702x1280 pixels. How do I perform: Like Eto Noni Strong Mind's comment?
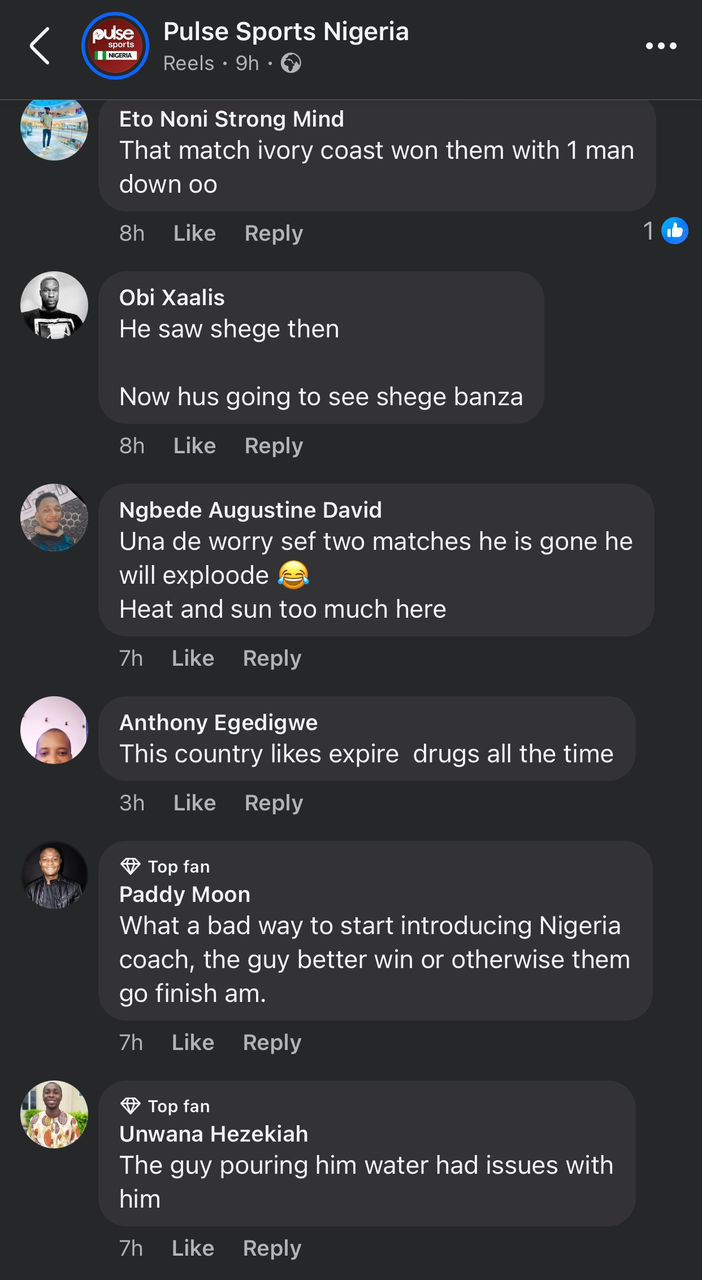tap(194, 233)
